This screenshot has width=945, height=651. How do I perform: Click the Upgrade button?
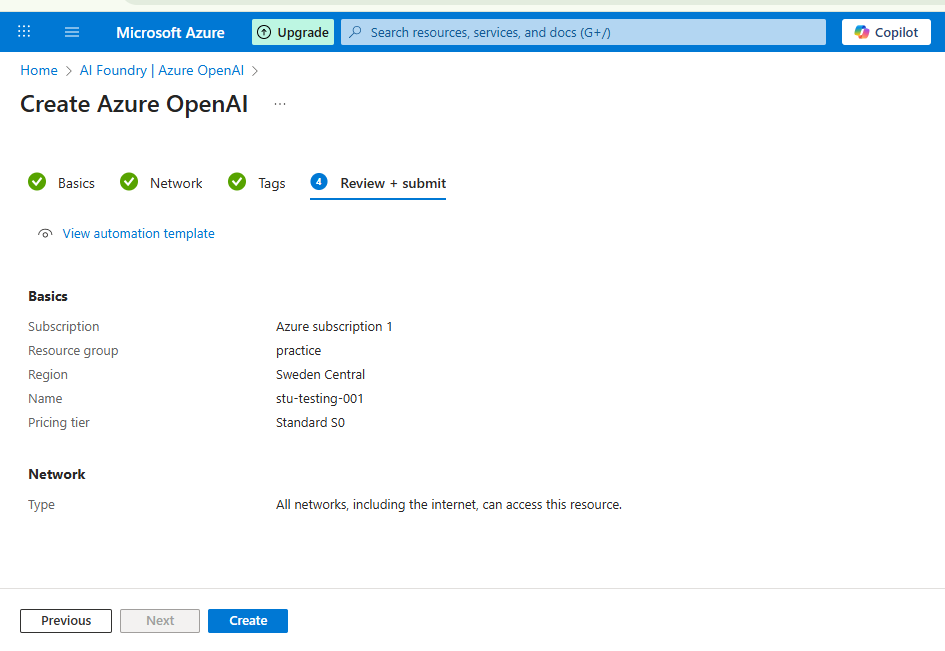pyautogui.click(x=293, y=32)
